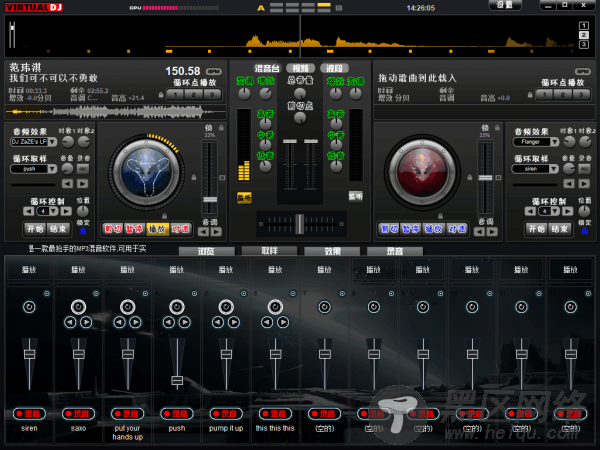This screenshot has height=450, width=600.
Task: Toggle left deck loop lock (blue padlock)
Action: (83, 231)
